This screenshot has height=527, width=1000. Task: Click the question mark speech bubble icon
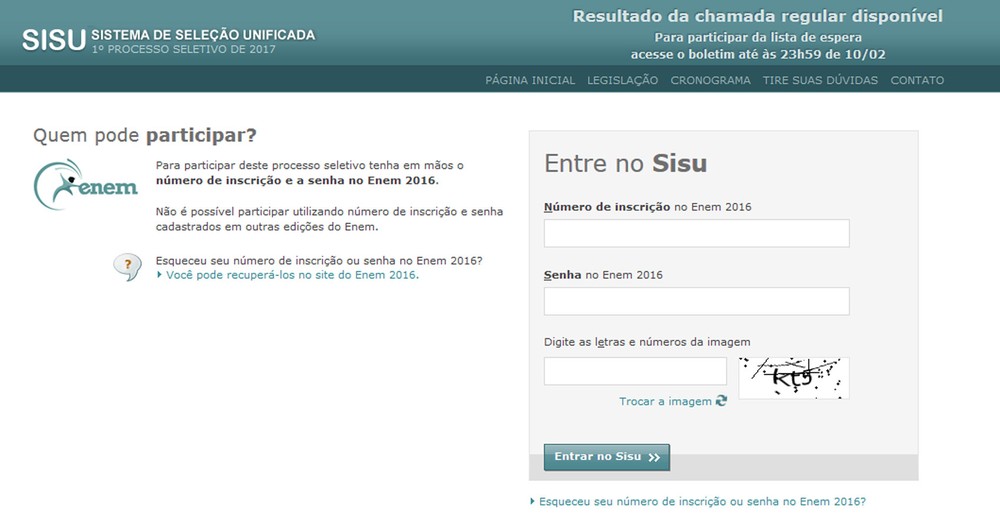click(127, 266)
